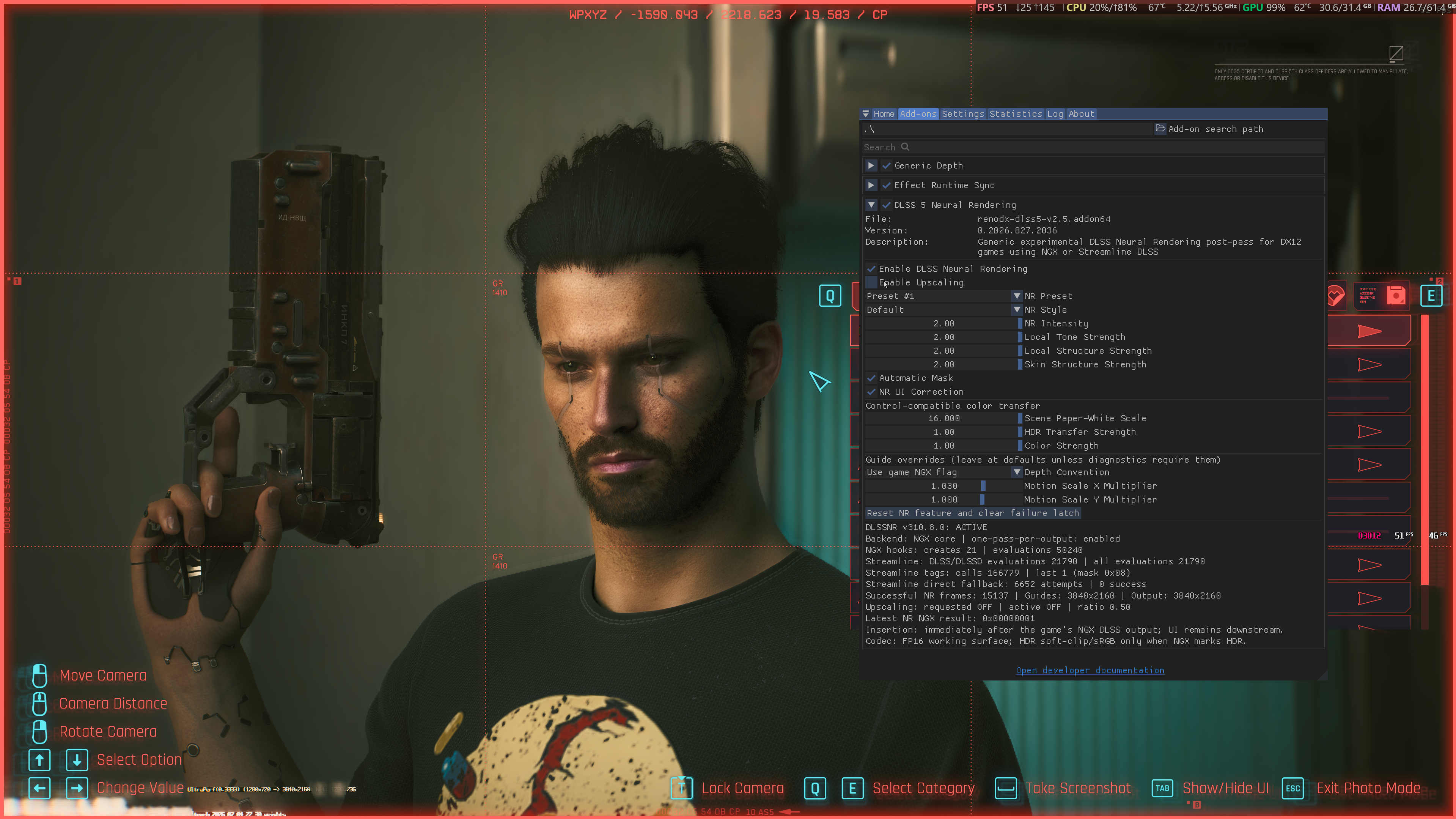Click the Q key icon beside Select Category

pos(815,788)
